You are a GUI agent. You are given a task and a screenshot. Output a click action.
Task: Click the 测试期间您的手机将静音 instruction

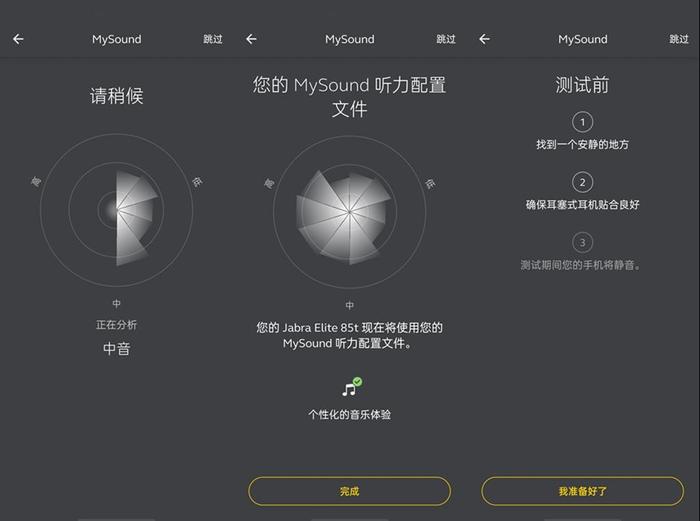581,265
